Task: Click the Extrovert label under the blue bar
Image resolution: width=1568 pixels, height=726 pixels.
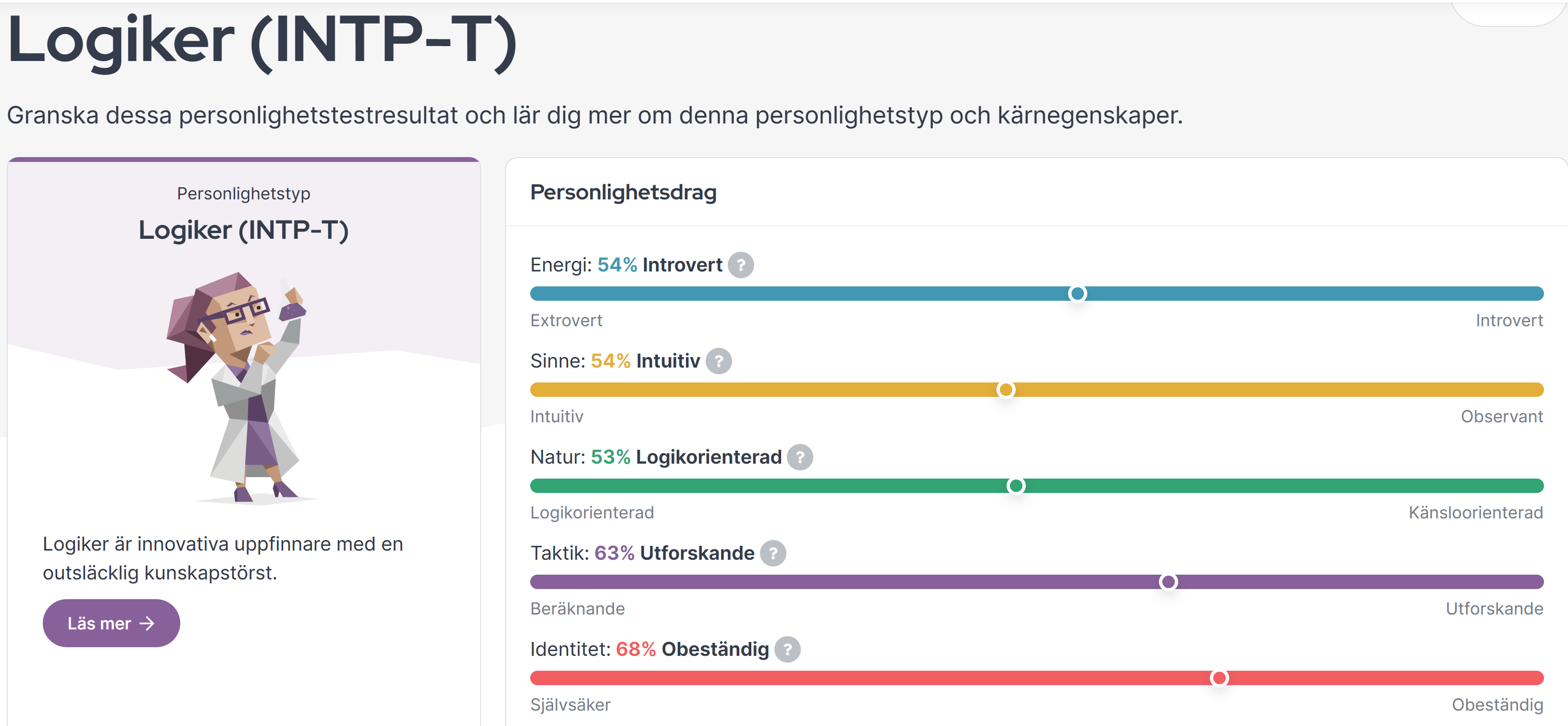Action: [566, 320]
